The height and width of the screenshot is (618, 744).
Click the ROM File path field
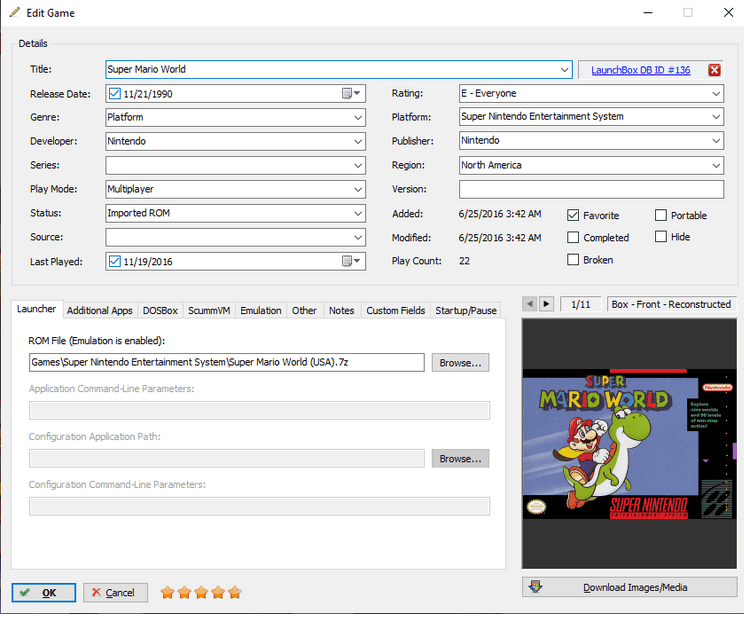[x=227, y=363]
